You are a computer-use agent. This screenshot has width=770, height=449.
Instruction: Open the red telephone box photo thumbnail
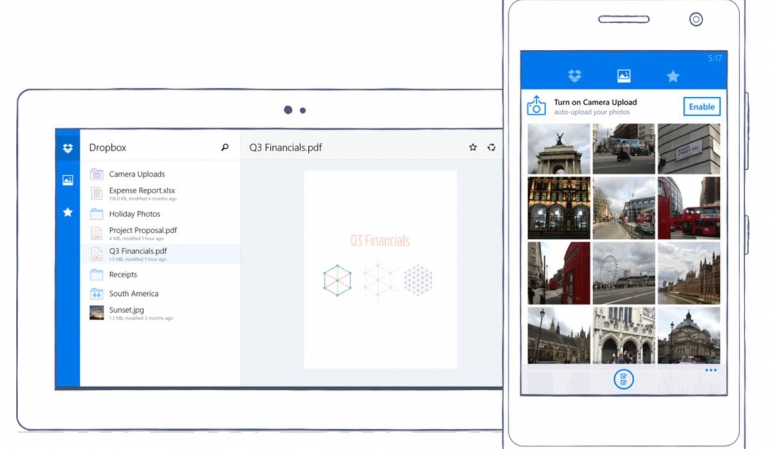(559, 272)
